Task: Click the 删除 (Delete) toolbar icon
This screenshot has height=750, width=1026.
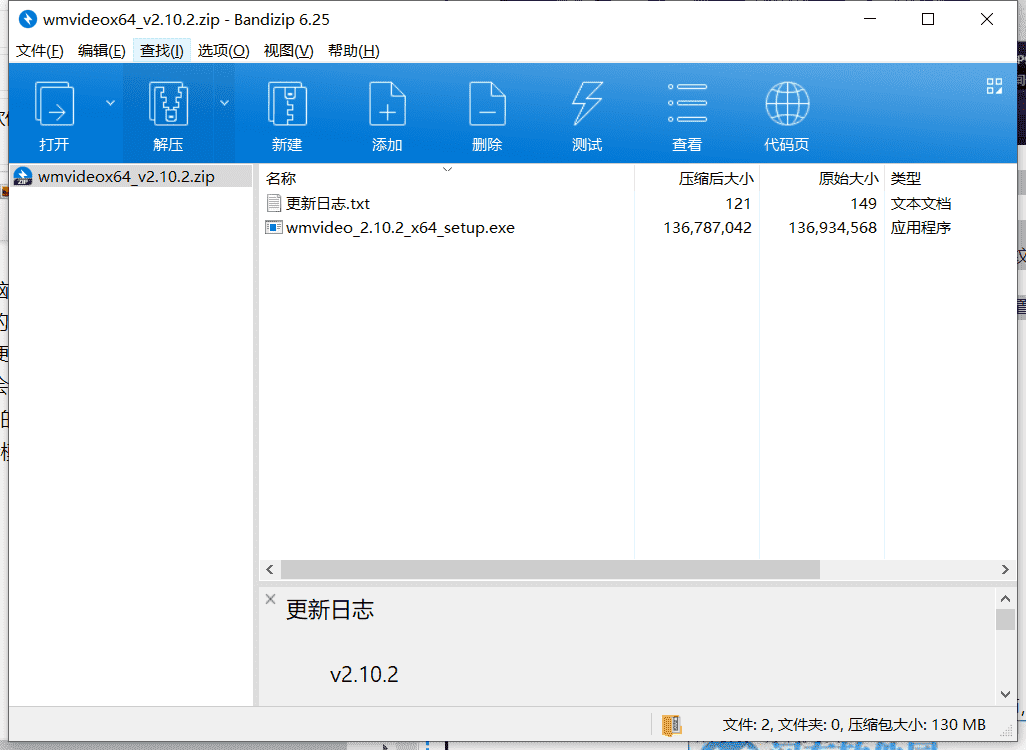Action: coord(487,103)
